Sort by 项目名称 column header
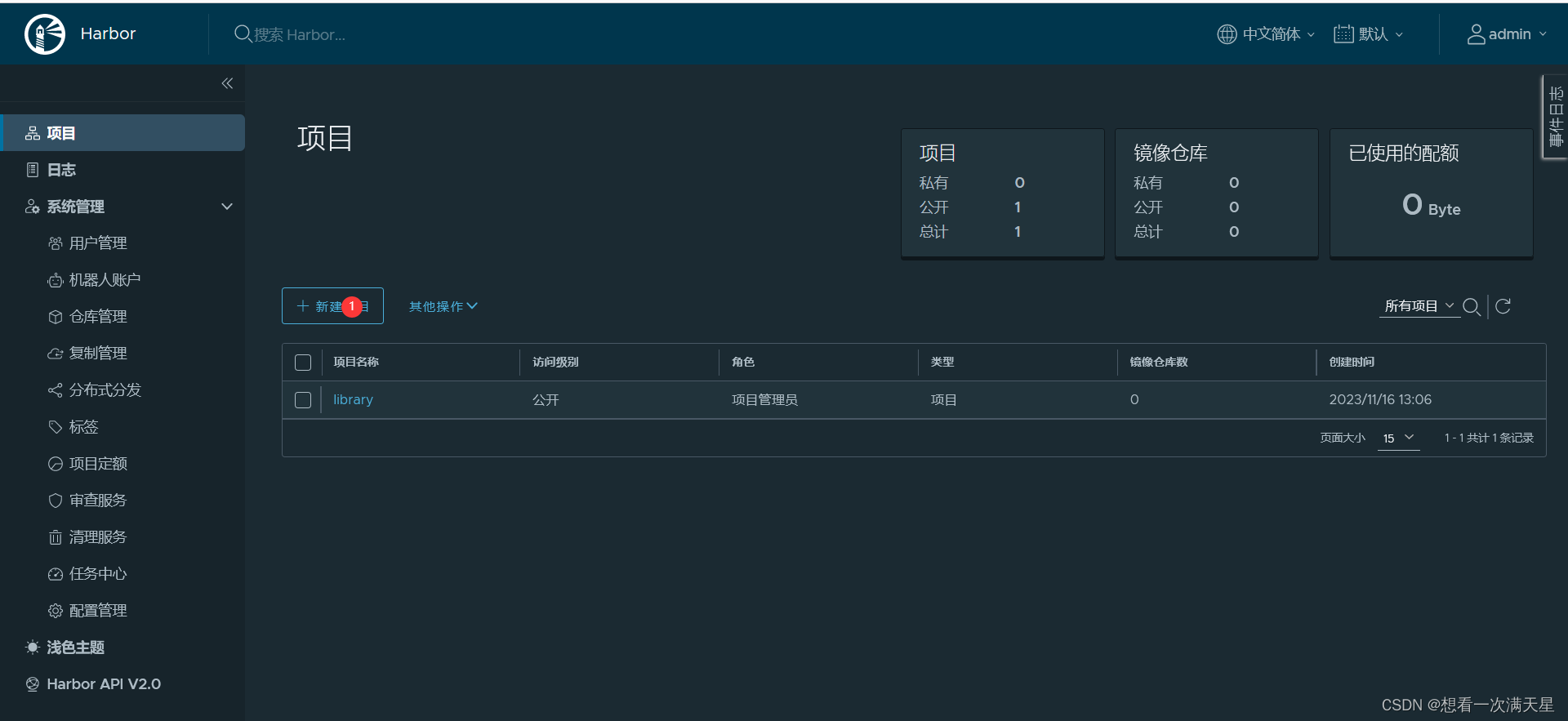The image size is (1568, 721). point(356,362)
